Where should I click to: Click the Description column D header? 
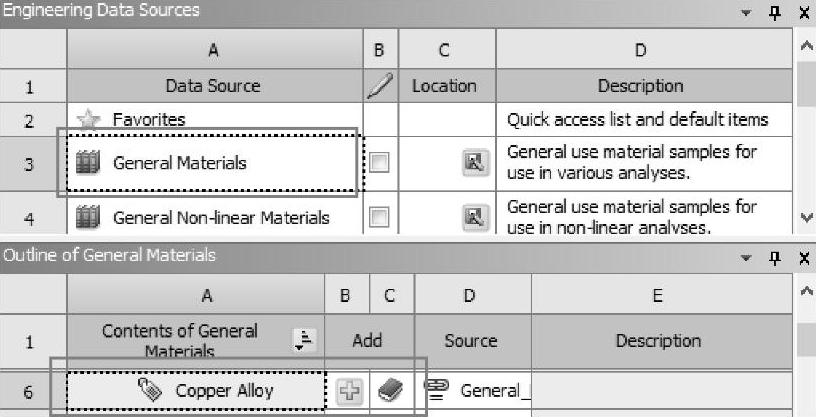(640, 49)
